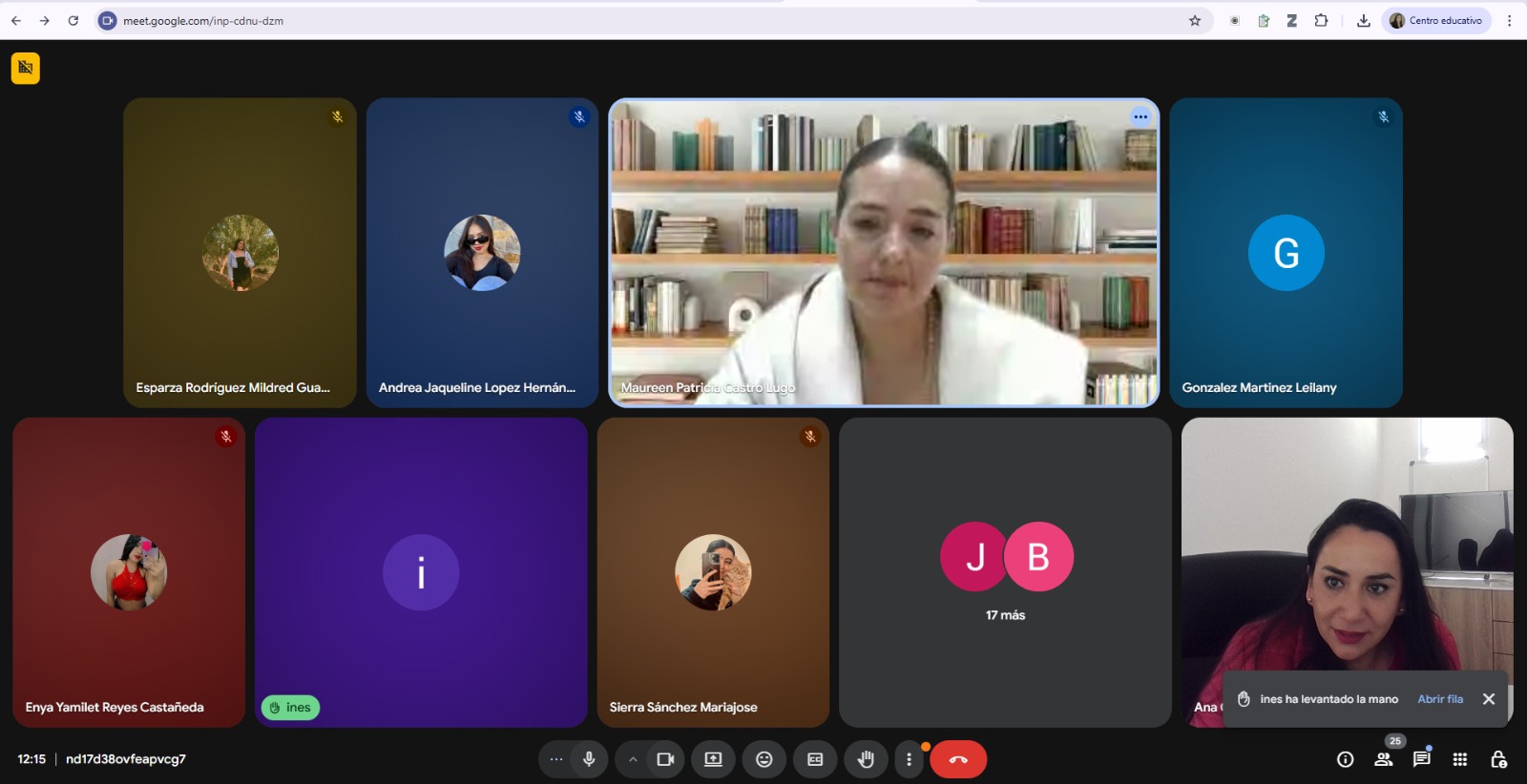
Task: Click the present screen icon
Action: pyautogui.click(x=713, y=759)
